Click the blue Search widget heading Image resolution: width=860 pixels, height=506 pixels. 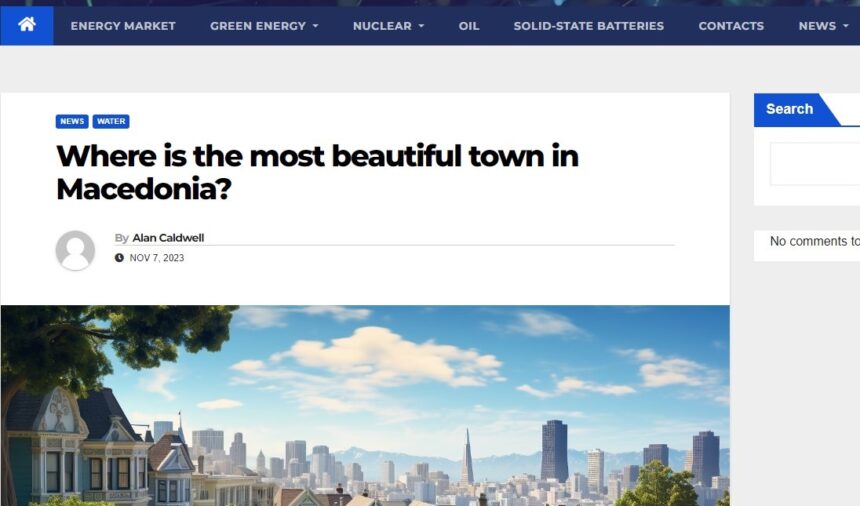pos(790,109)
